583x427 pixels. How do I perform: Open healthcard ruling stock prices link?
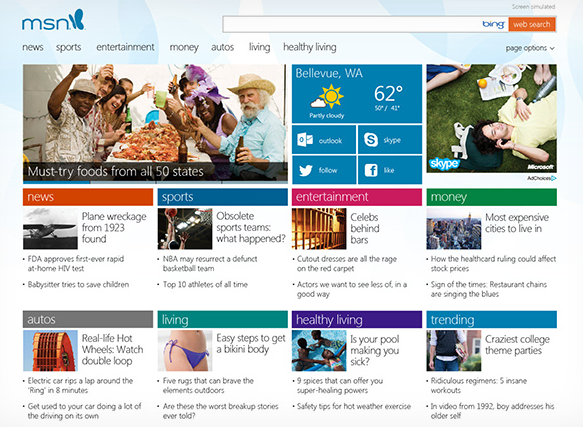493,264
